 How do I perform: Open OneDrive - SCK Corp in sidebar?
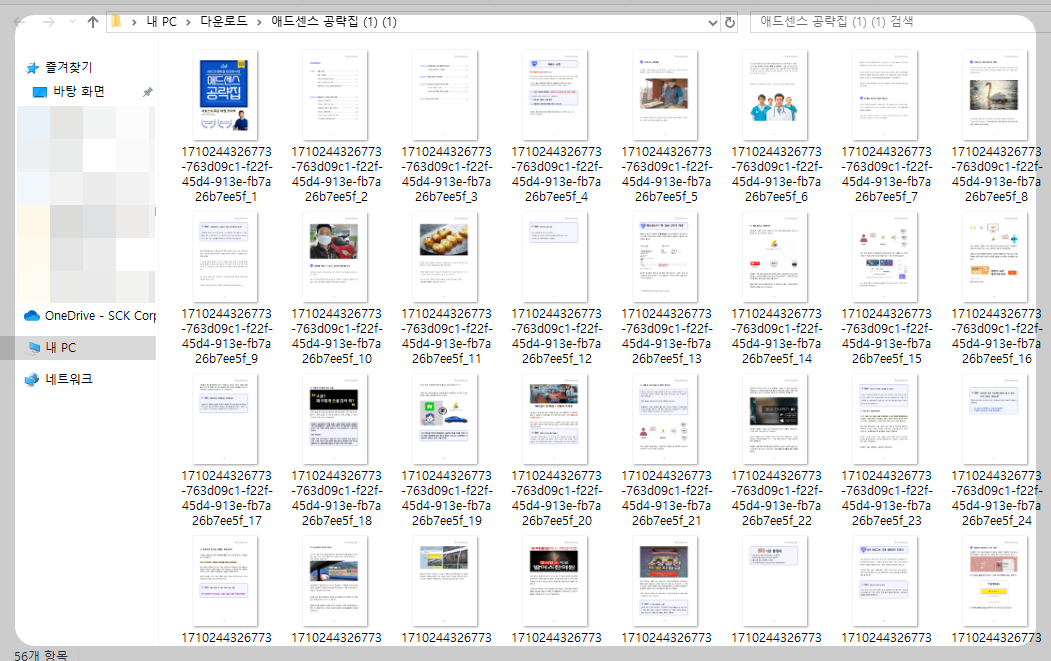pos(100,315)
